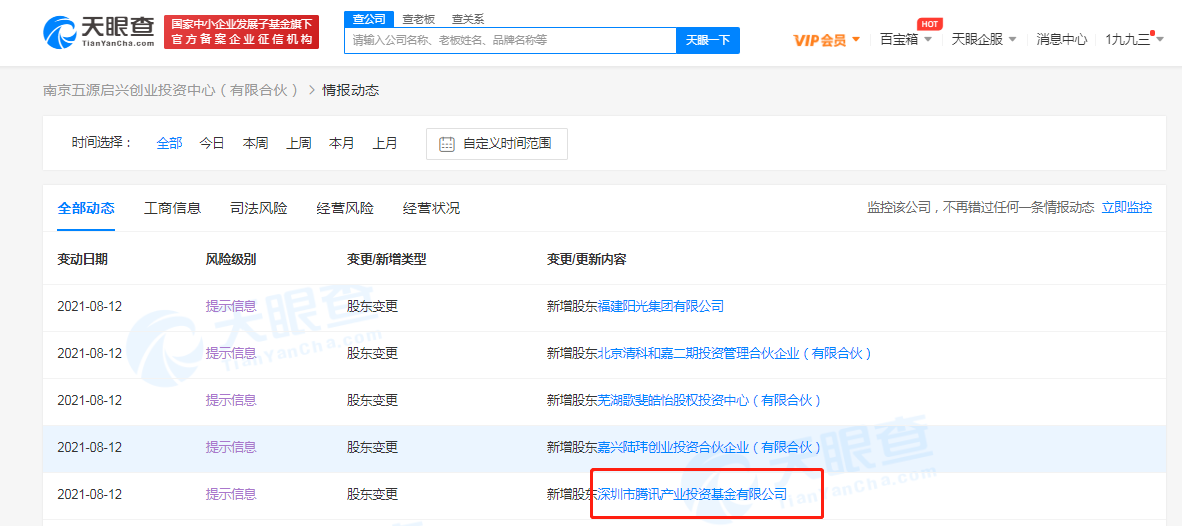This screenshot has height=526, width=1182.
Task: Focus the company name search input
Action: pos(510,41)
